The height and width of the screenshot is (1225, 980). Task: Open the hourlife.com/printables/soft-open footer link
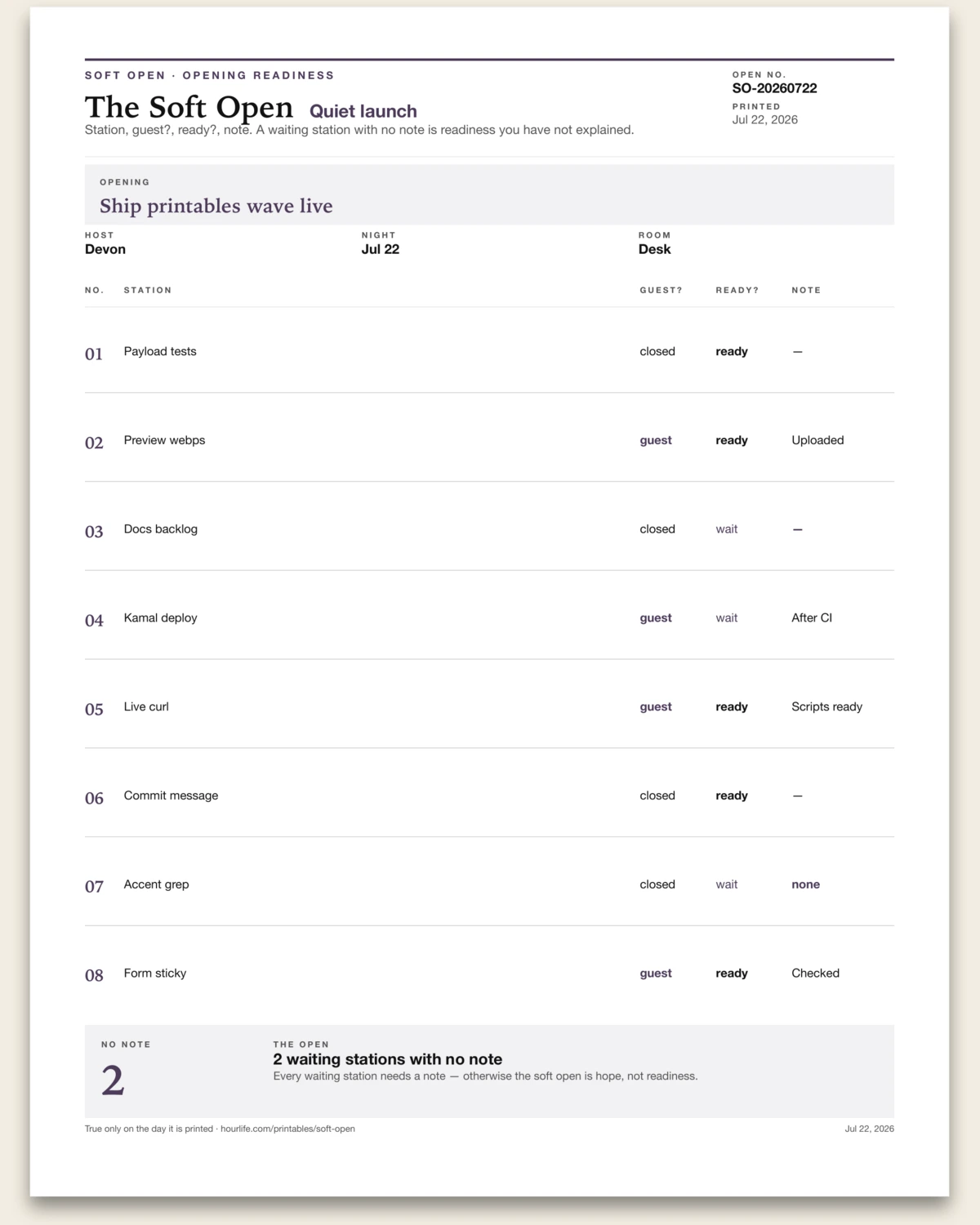click(287, 1129)
